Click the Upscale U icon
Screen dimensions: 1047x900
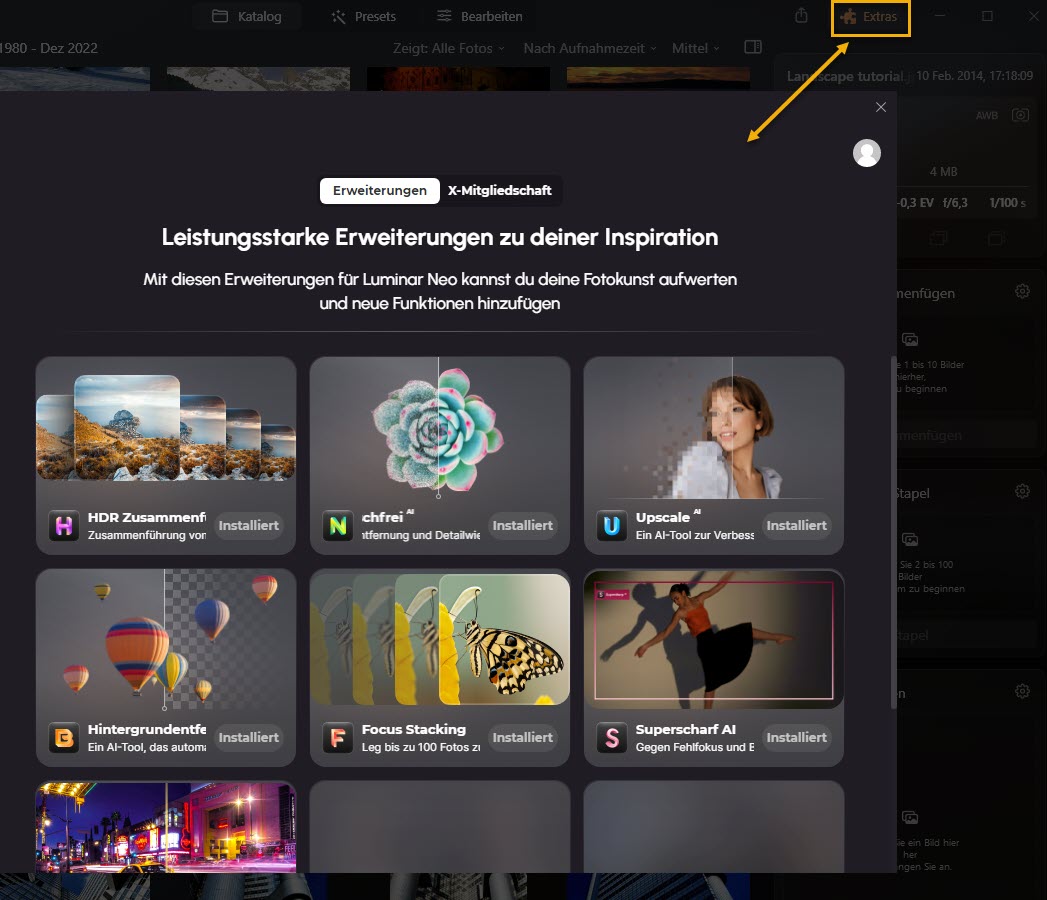coord(612,526)
